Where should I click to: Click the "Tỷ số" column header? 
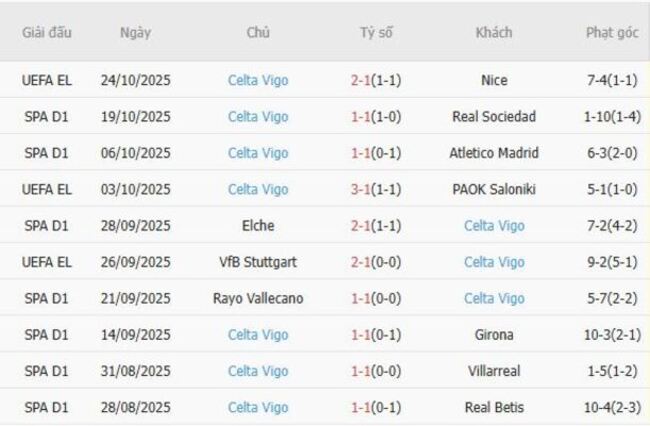coord(376,32)
